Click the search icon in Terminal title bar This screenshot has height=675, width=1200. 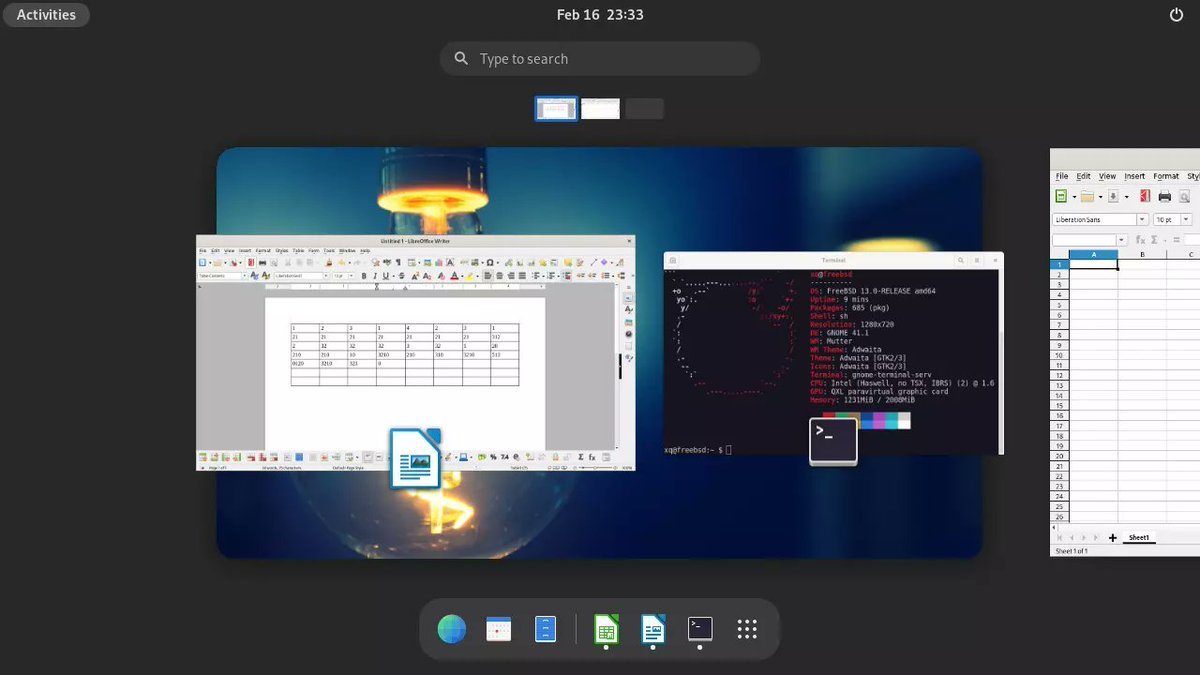[x=961, y=260]
